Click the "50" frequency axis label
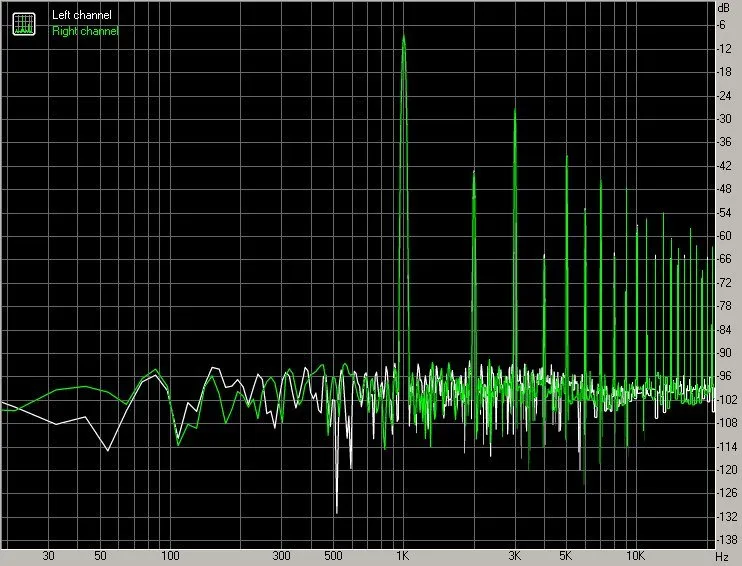742x566 pixels. coord(100,556)
